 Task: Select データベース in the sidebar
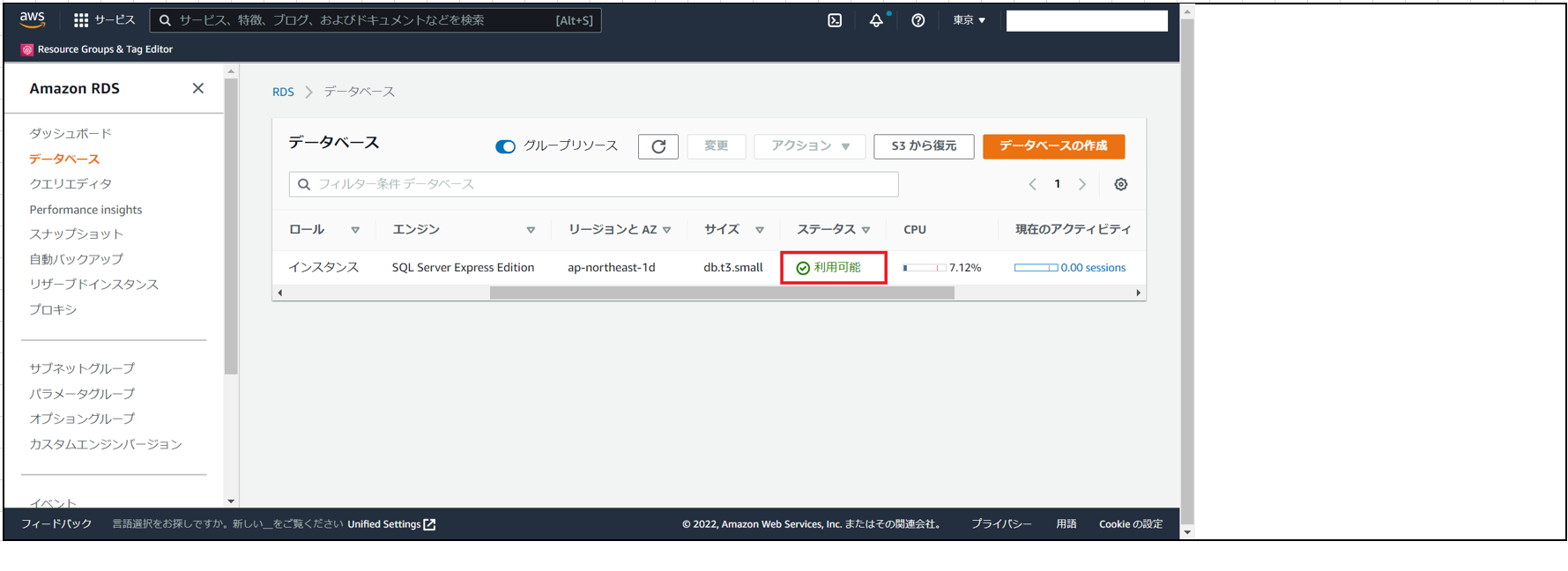[x=64, y=159]
